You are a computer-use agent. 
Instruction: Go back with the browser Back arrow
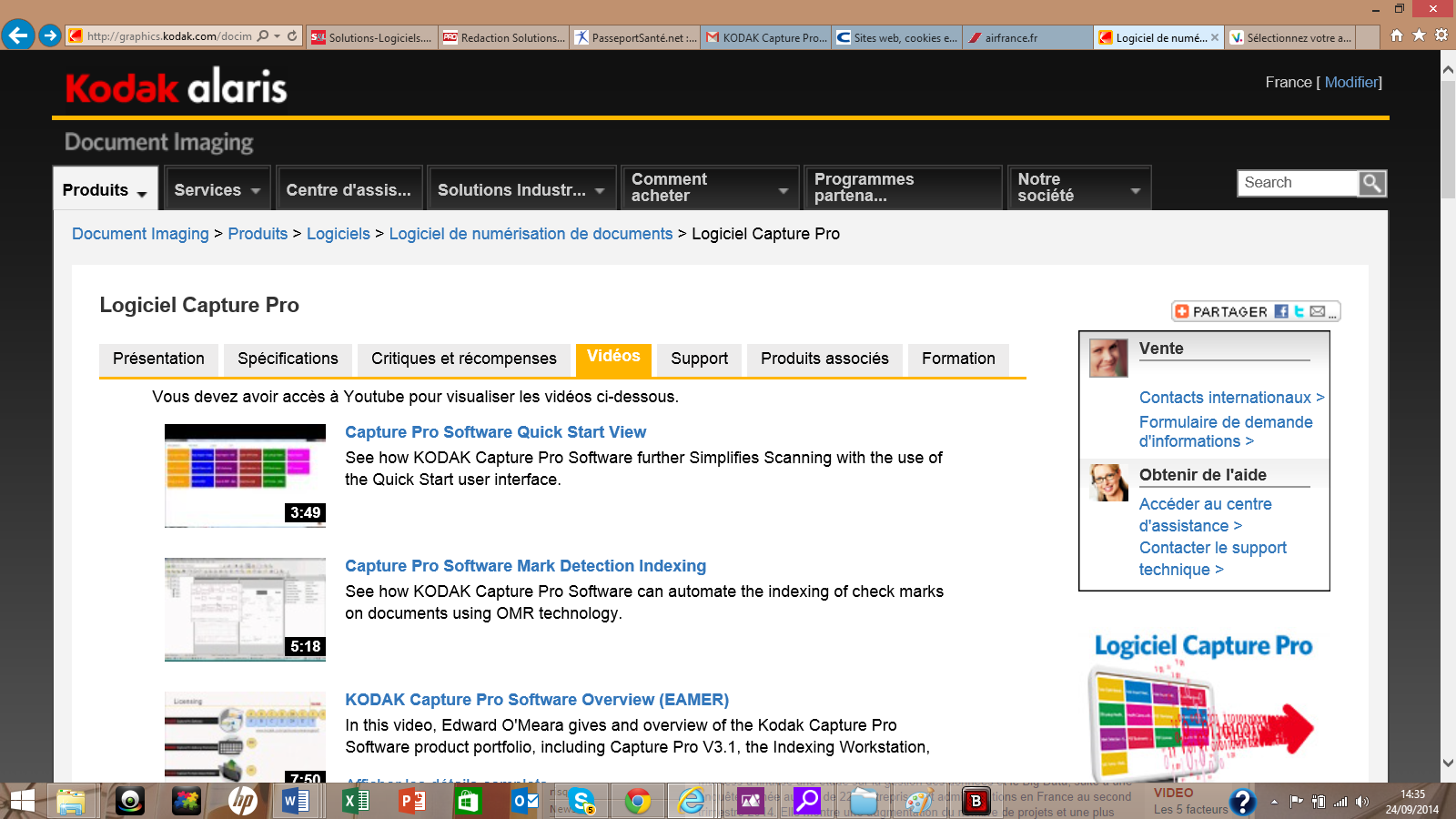click(17, 35)
